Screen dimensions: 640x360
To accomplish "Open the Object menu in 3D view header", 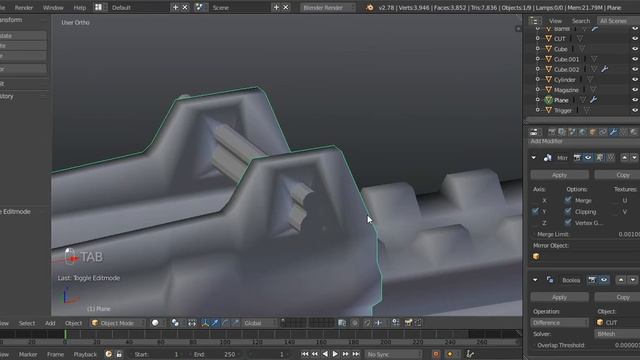I will [73, 323].
